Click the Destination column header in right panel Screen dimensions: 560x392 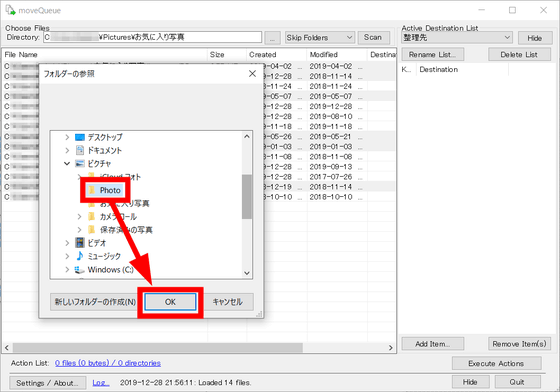pos(462,70)
